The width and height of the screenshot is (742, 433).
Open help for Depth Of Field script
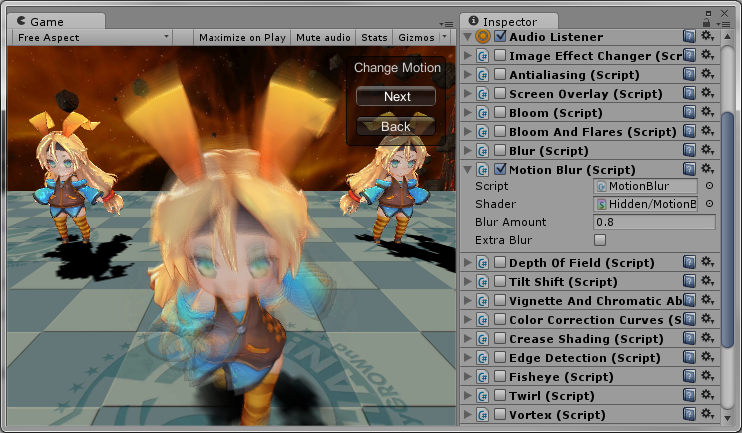(x=689, y=262)
